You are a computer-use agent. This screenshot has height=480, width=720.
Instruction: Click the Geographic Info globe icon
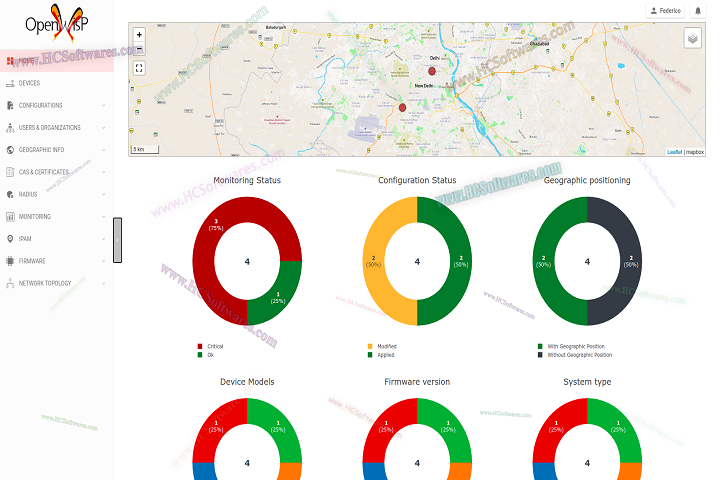(x=10, y=150)
